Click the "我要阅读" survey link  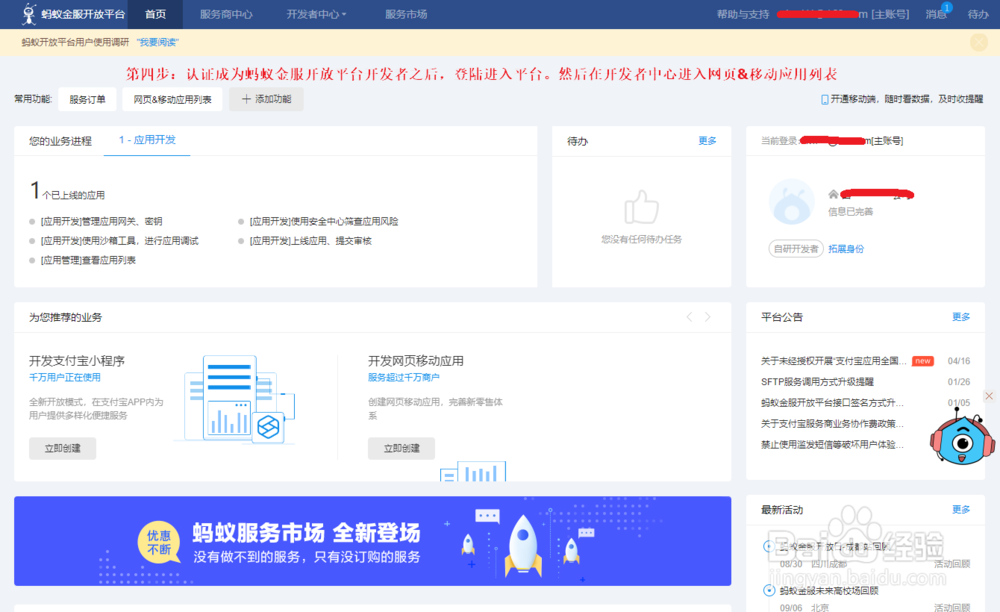click(158, 42)
